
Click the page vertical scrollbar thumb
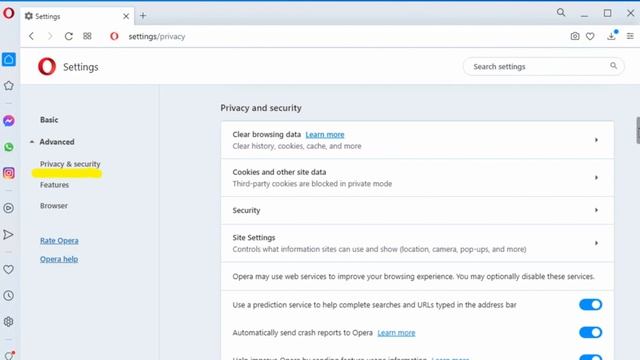click(x=638, y=130)
